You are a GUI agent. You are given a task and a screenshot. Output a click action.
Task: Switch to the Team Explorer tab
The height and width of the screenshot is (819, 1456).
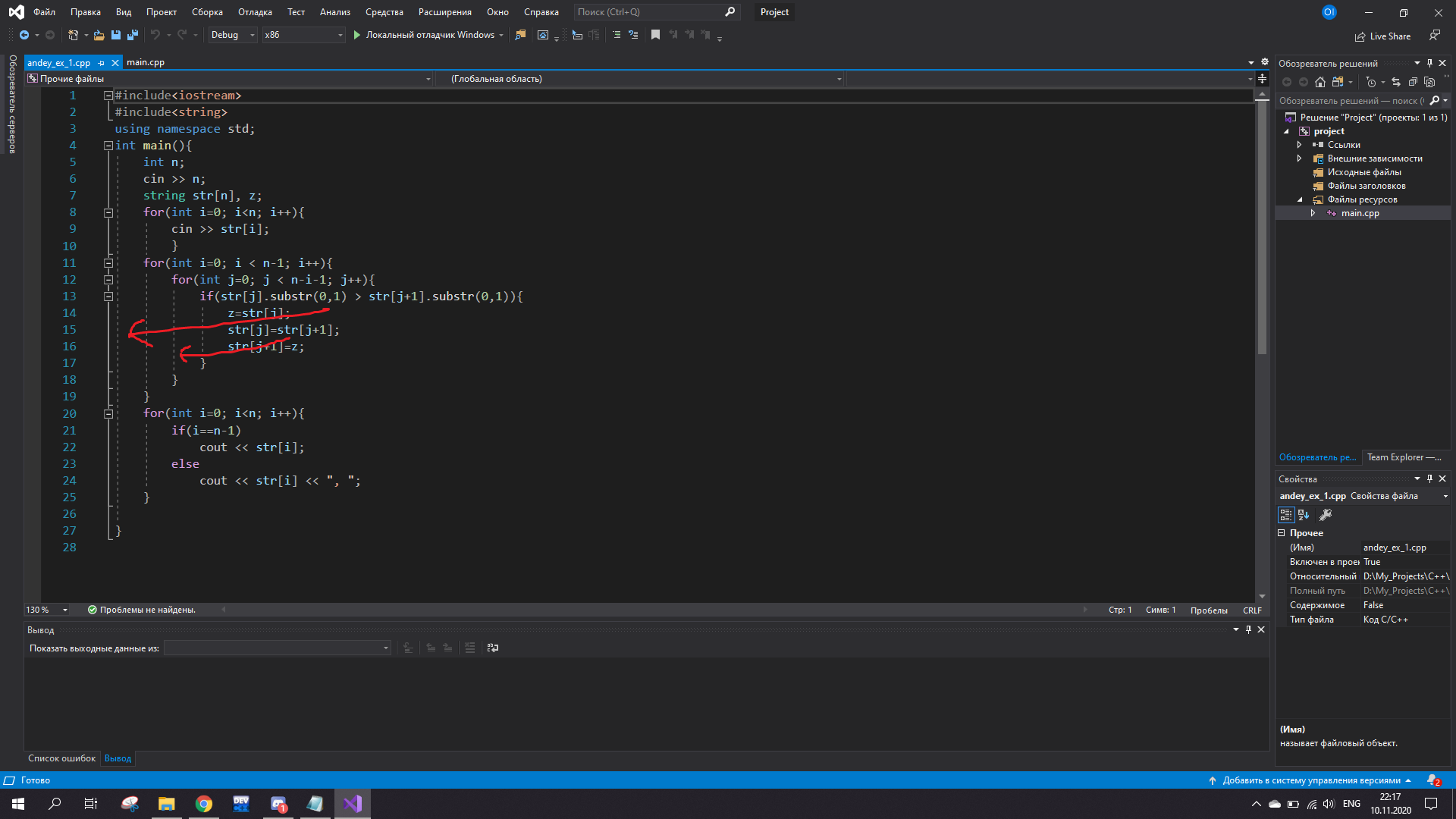pos(1404,457)
